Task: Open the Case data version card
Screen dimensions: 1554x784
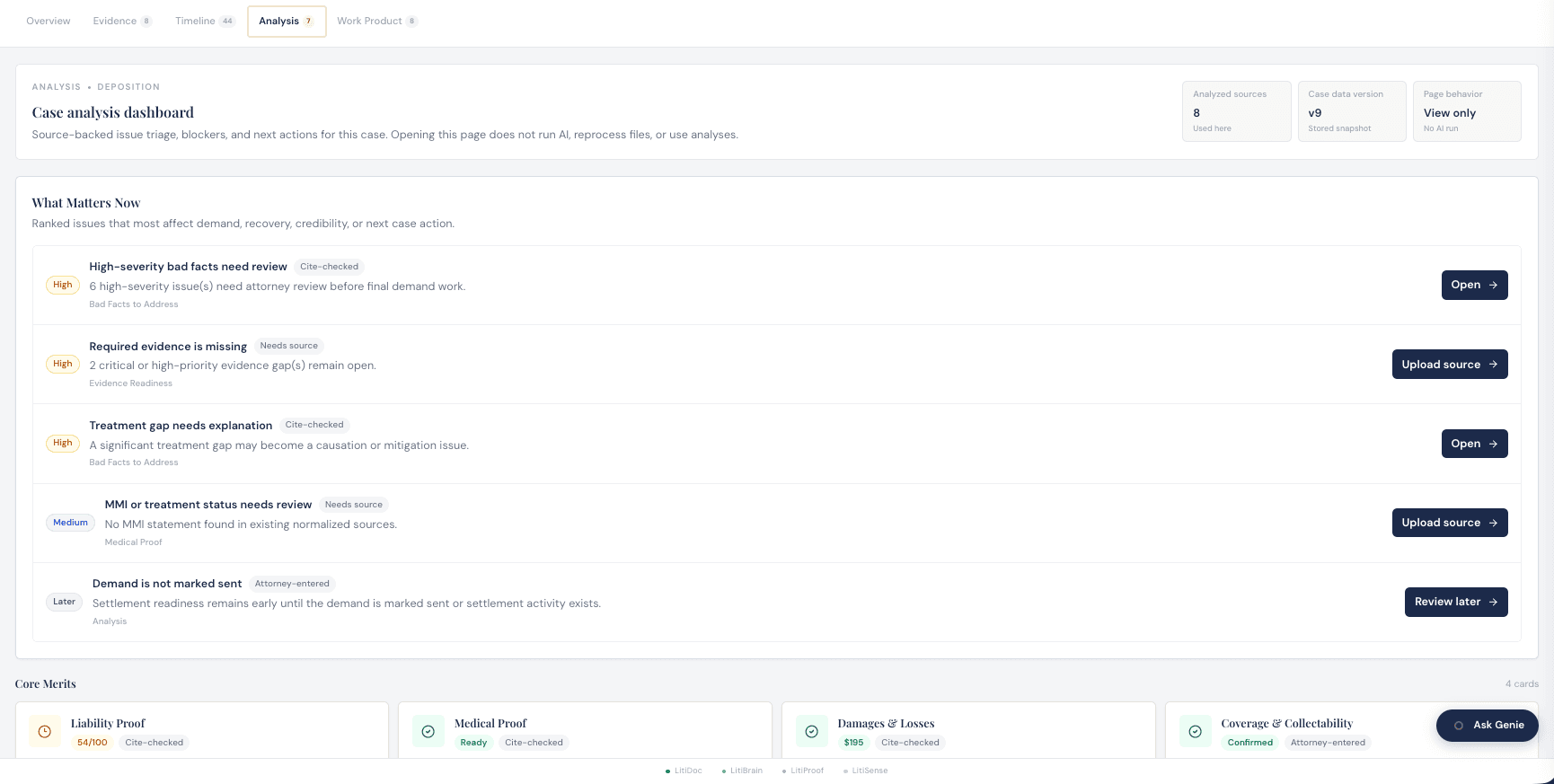Action: pyautogui.click(x=1351, y=111)
